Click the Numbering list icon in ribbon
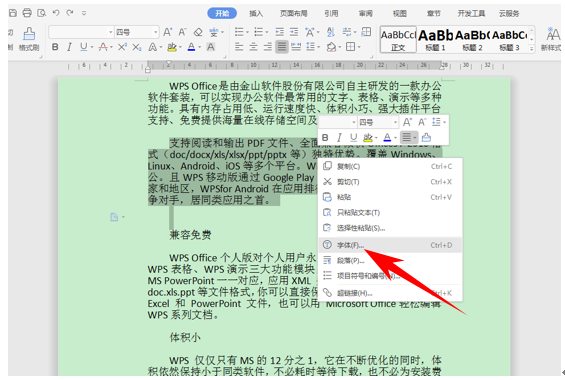Image resolution: width=565 pixels, height=380 pixels. click(x=259, y=32)
